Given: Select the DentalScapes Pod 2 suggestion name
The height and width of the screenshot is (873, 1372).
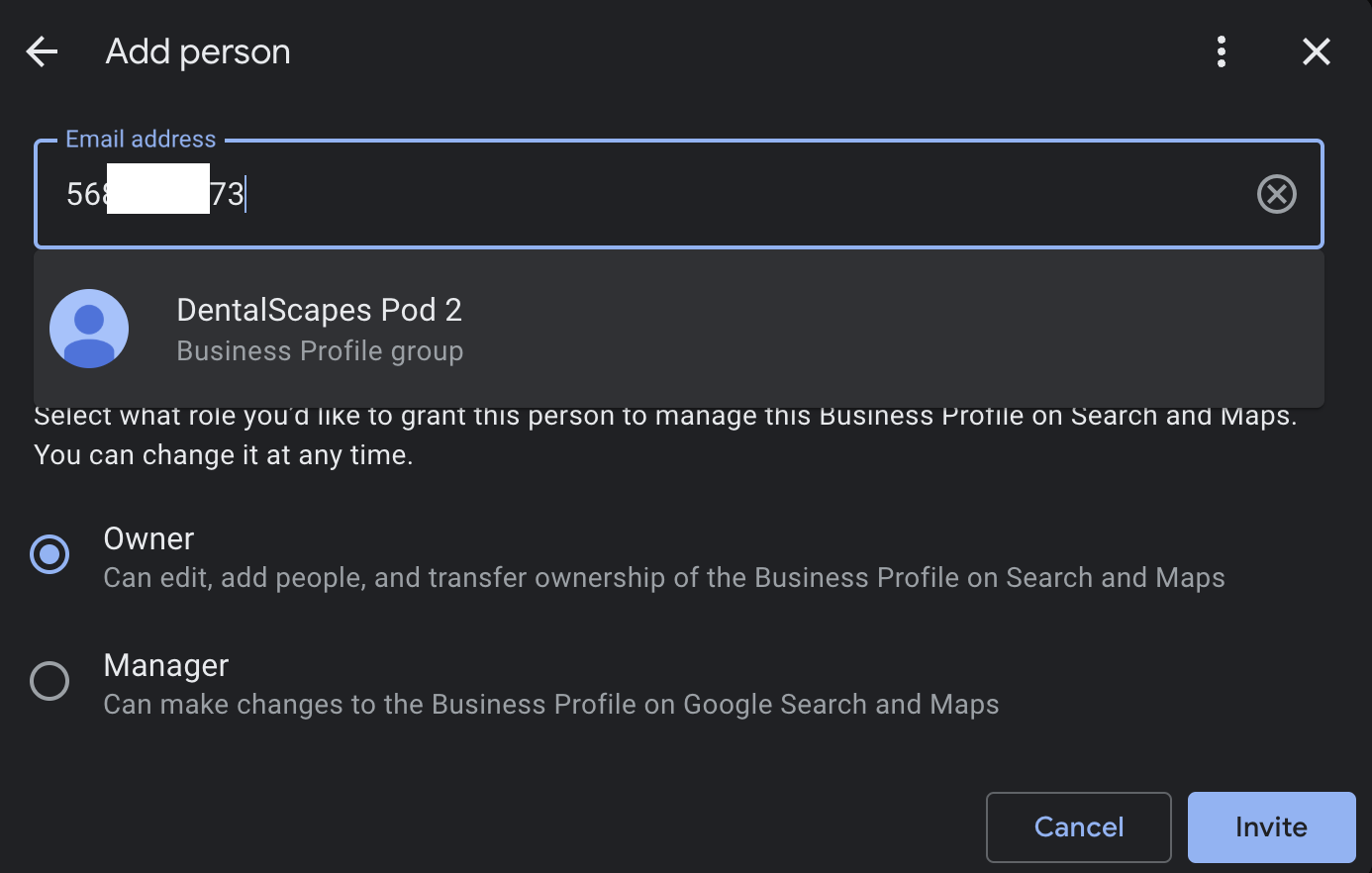Looking at the screenshot, I should pyautogui.click(x=319, y=310).
